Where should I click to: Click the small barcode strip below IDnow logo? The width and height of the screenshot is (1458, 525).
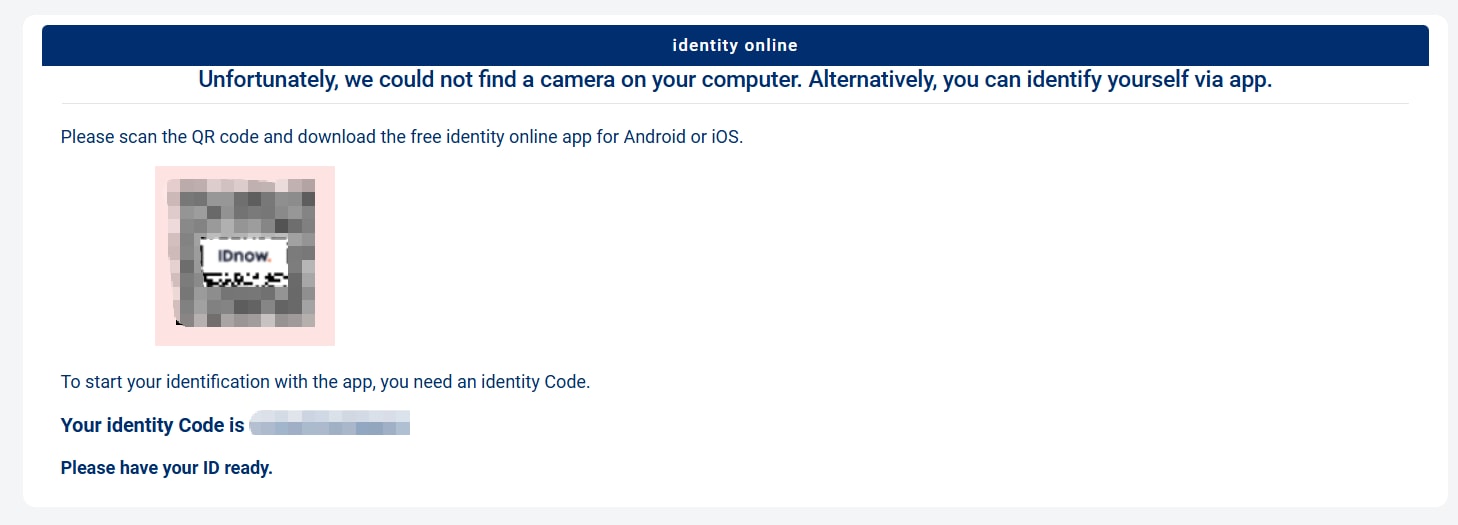tap(244, 279)
